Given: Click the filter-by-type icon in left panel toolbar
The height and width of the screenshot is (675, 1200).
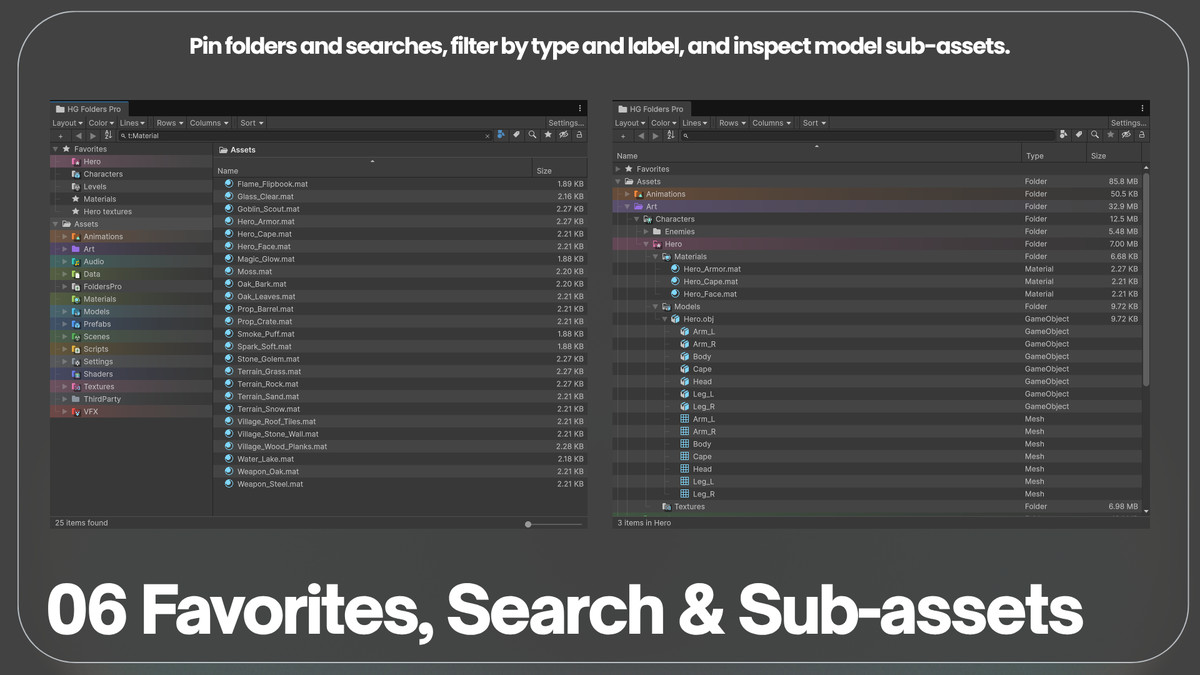Looking at the screenshot, I should click(501, 134).
